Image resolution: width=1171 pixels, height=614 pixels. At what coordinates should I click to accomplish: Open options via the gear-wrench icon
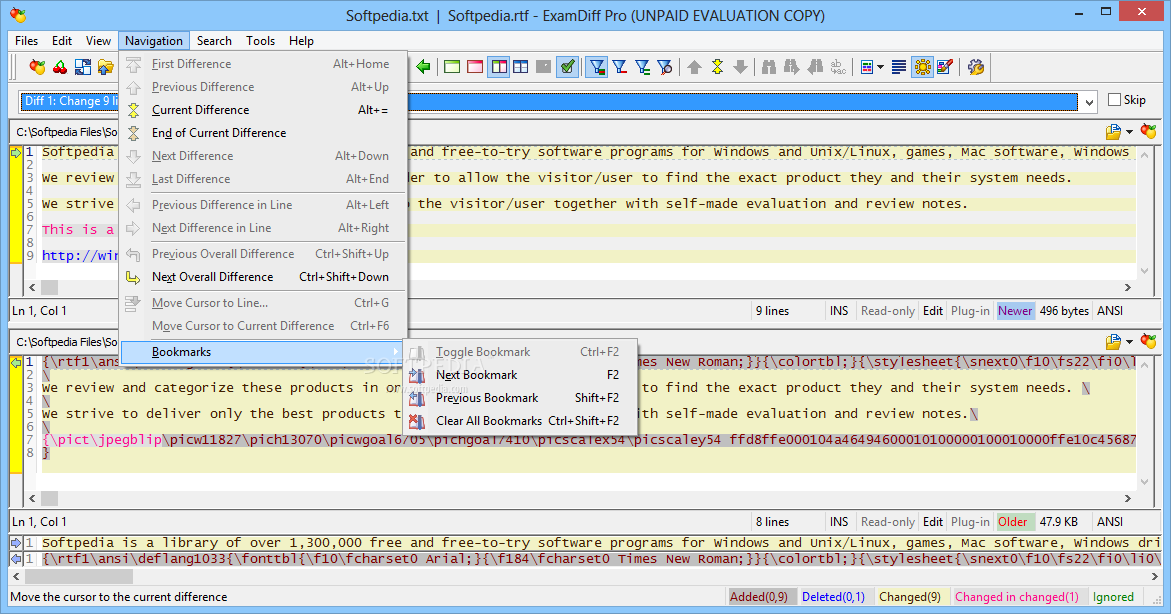(x=975, y=67)
